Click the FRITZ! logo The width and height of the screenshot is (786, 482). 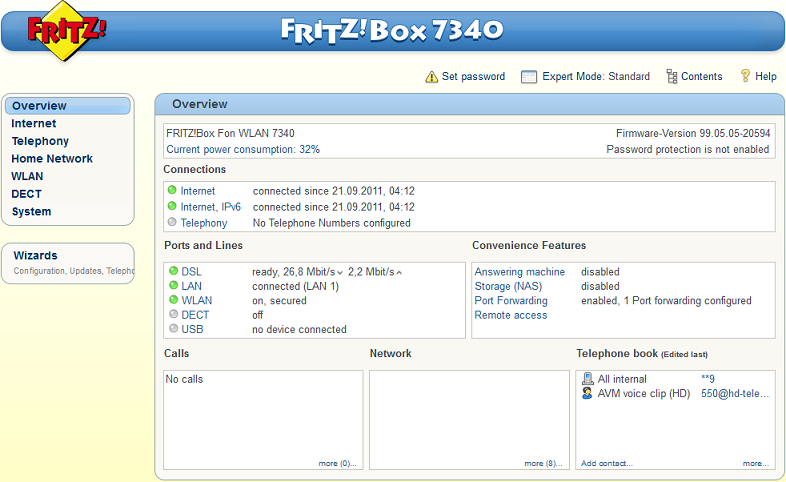[x=66, y=31]
